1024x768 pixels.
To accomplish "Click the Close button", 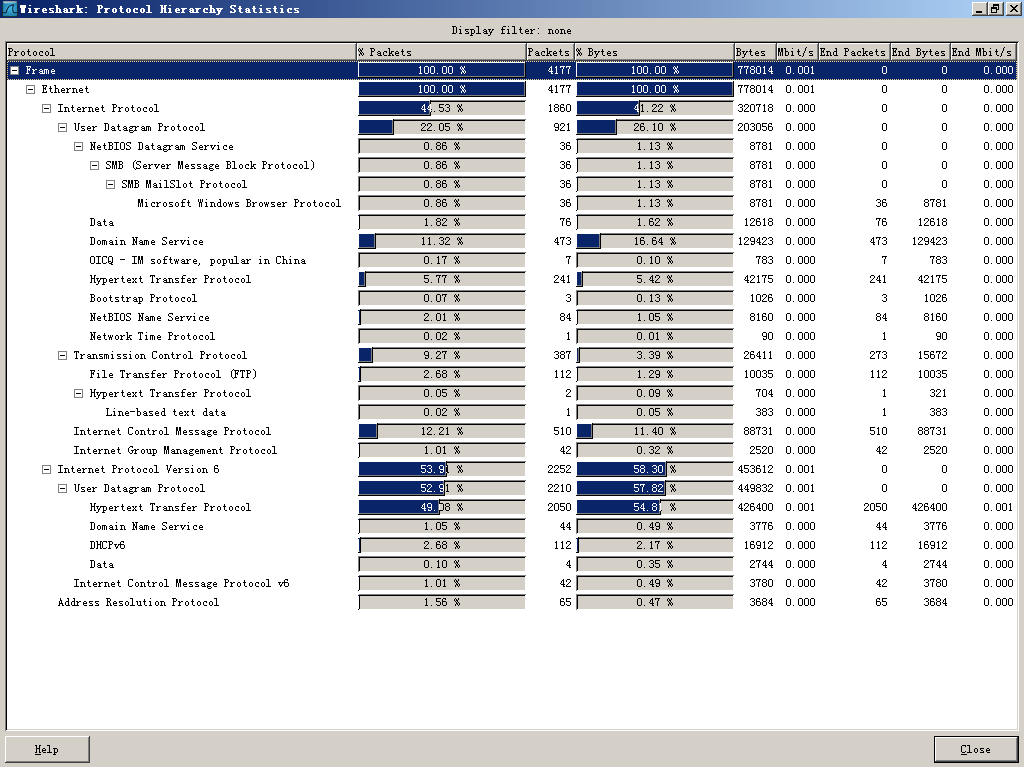I will click(x=976, y=749).
